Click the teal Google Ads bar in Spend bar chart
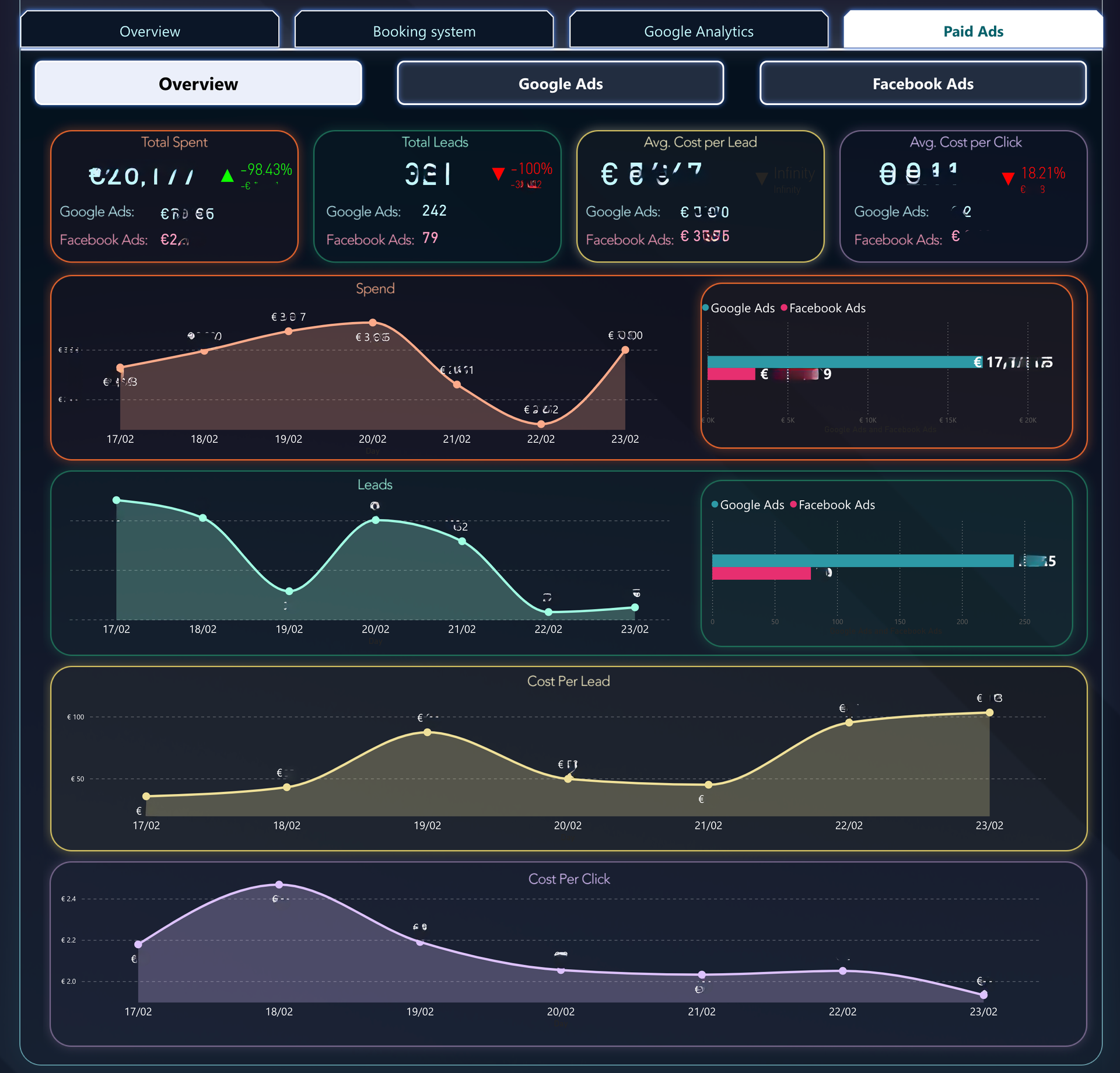 click(x=845, y=362)
